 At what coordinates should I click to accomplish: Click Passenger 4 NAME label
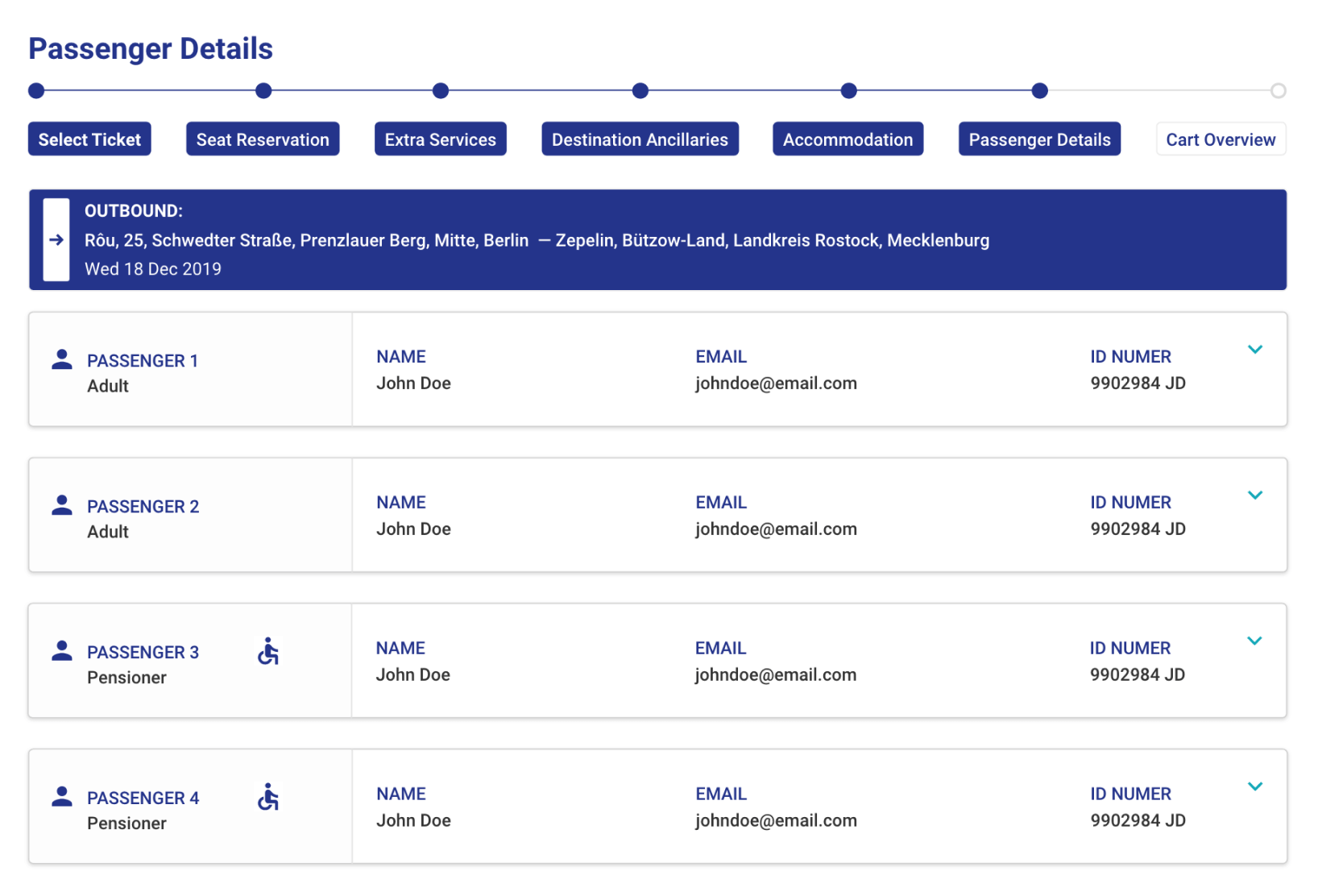pyautogui.click(x=401, y=794)
